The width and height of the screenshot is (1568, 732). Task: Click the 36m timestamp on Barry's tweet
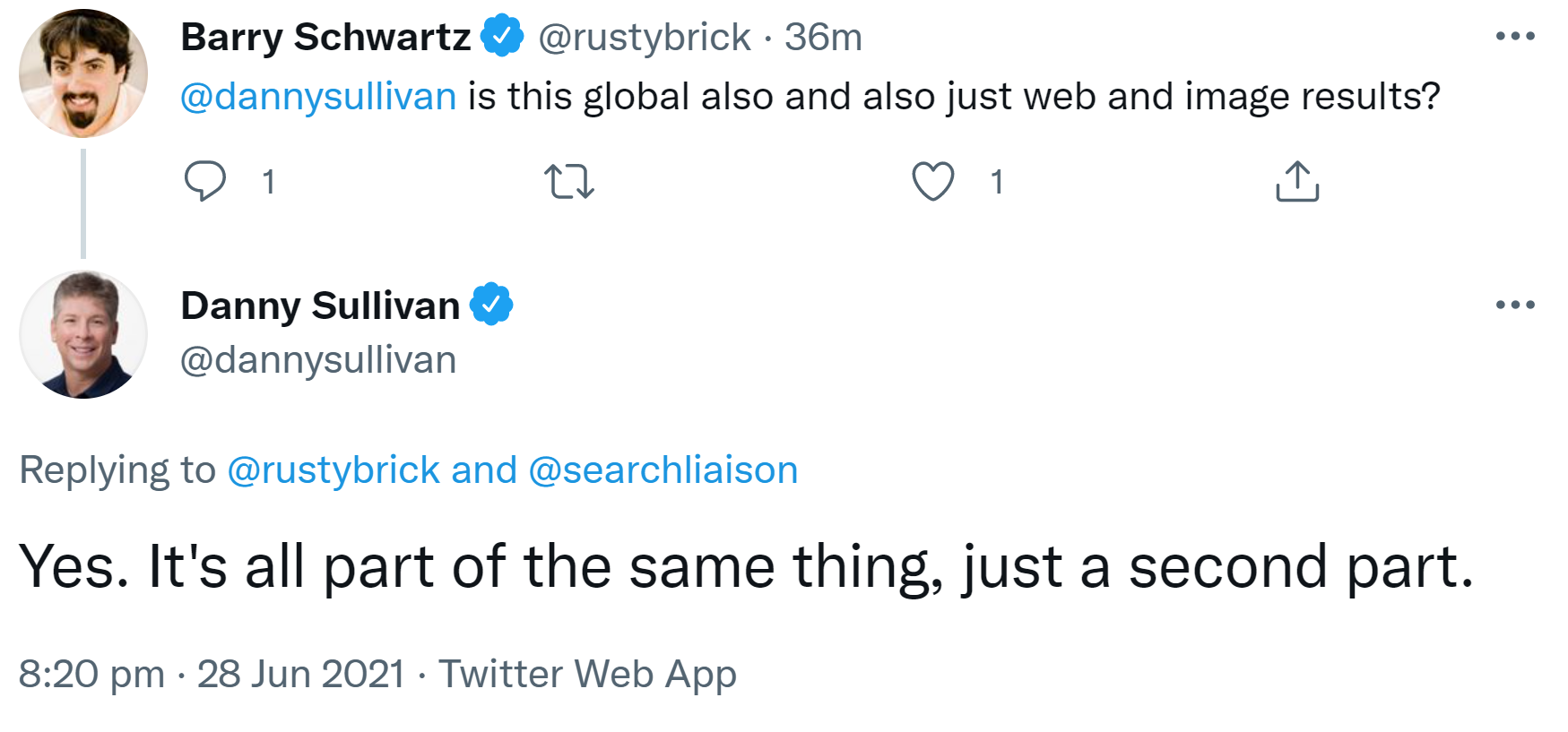(x=823, y=38)
